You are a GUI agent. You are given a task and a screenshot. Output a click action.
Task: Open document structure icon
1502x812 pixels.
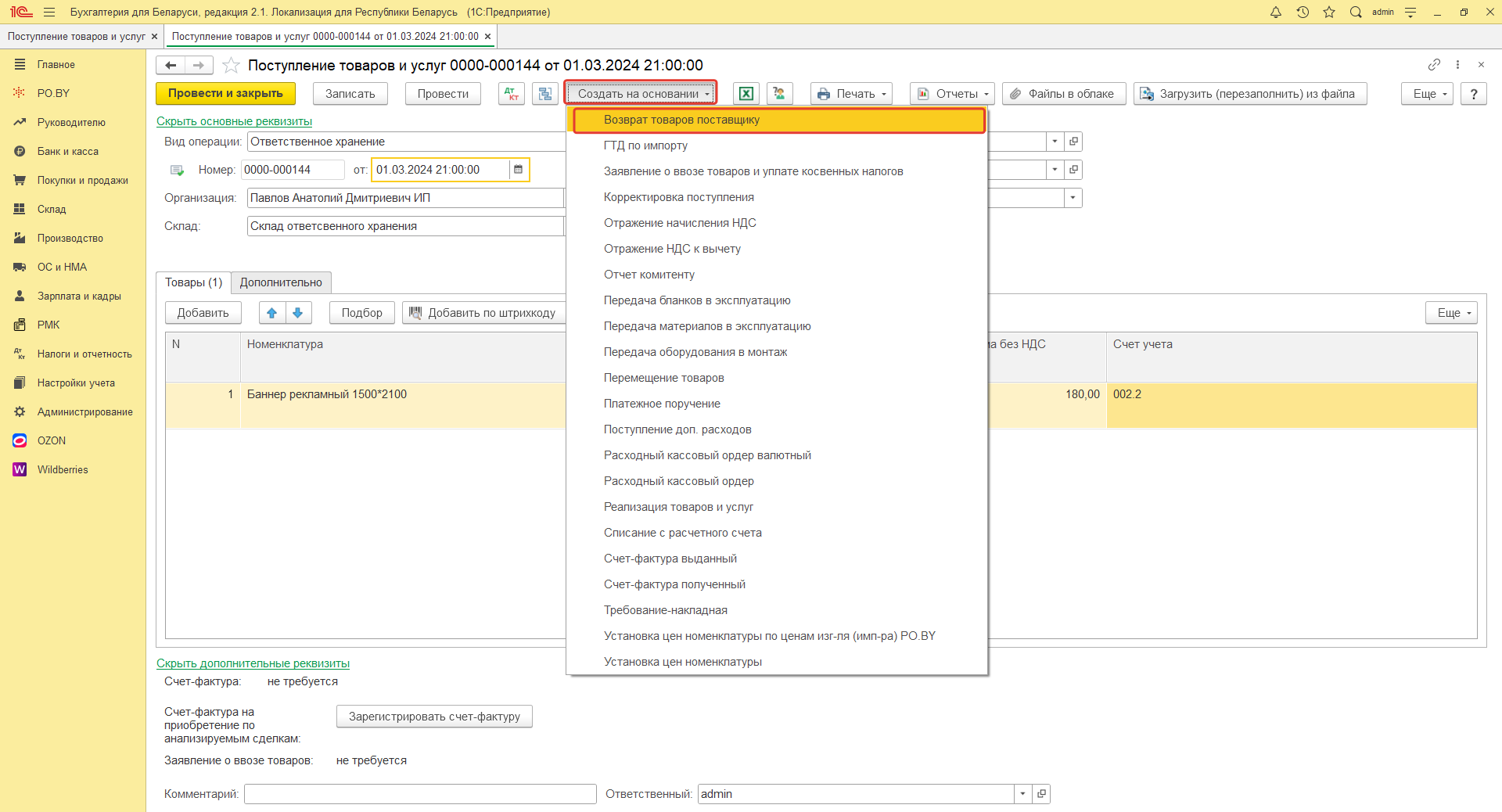545,94
